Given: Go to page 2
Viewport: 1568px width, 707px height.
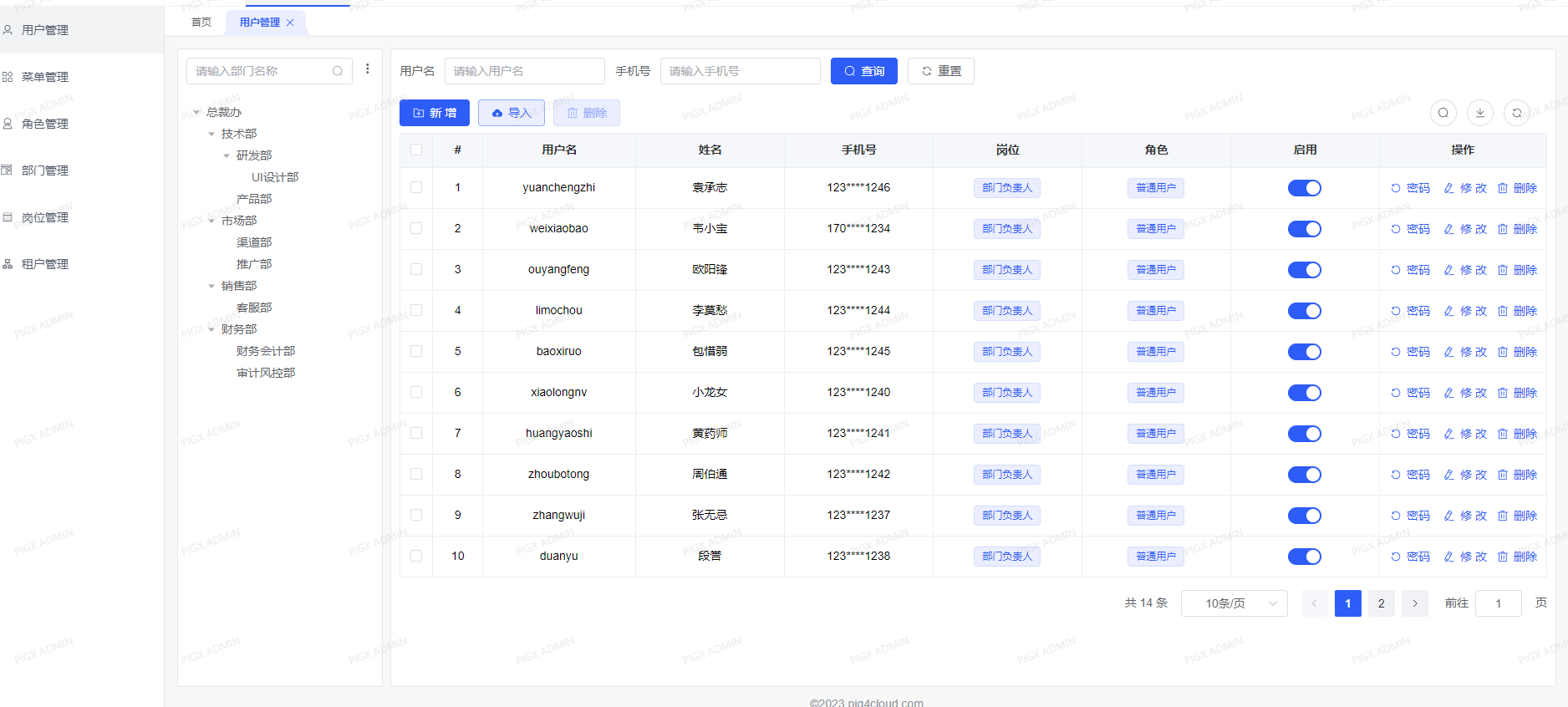Looking at the screenshot, I should (1381, 603).
